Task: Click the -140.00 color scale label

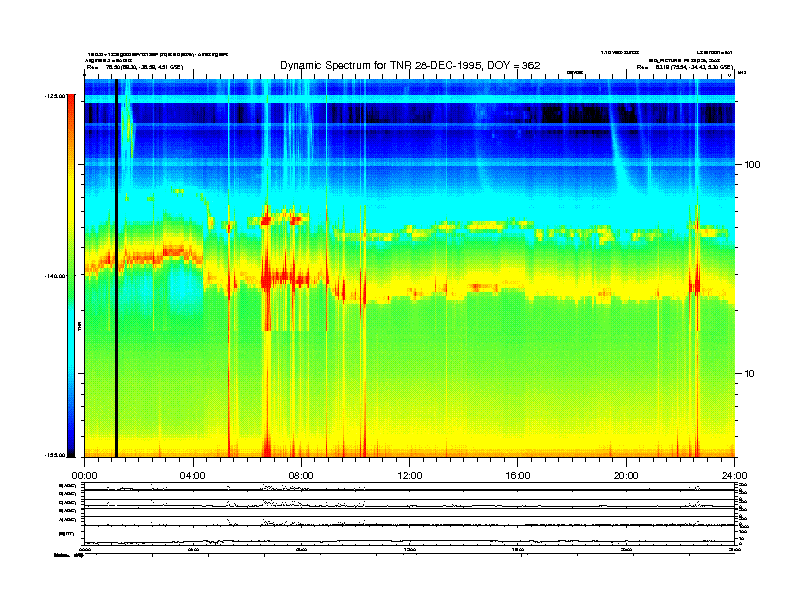Action: [54, 276]
